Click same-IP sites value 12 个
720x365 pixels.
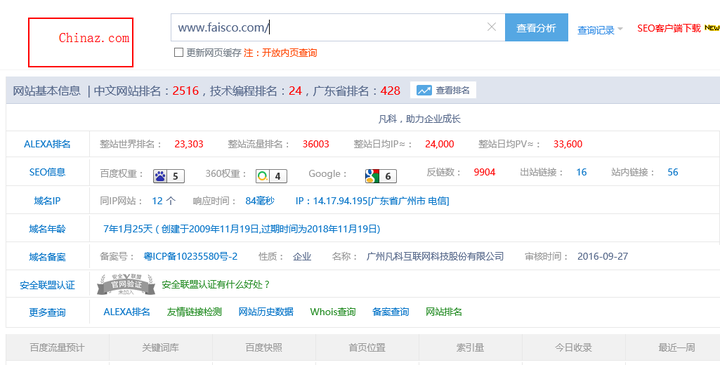[163, 201]
